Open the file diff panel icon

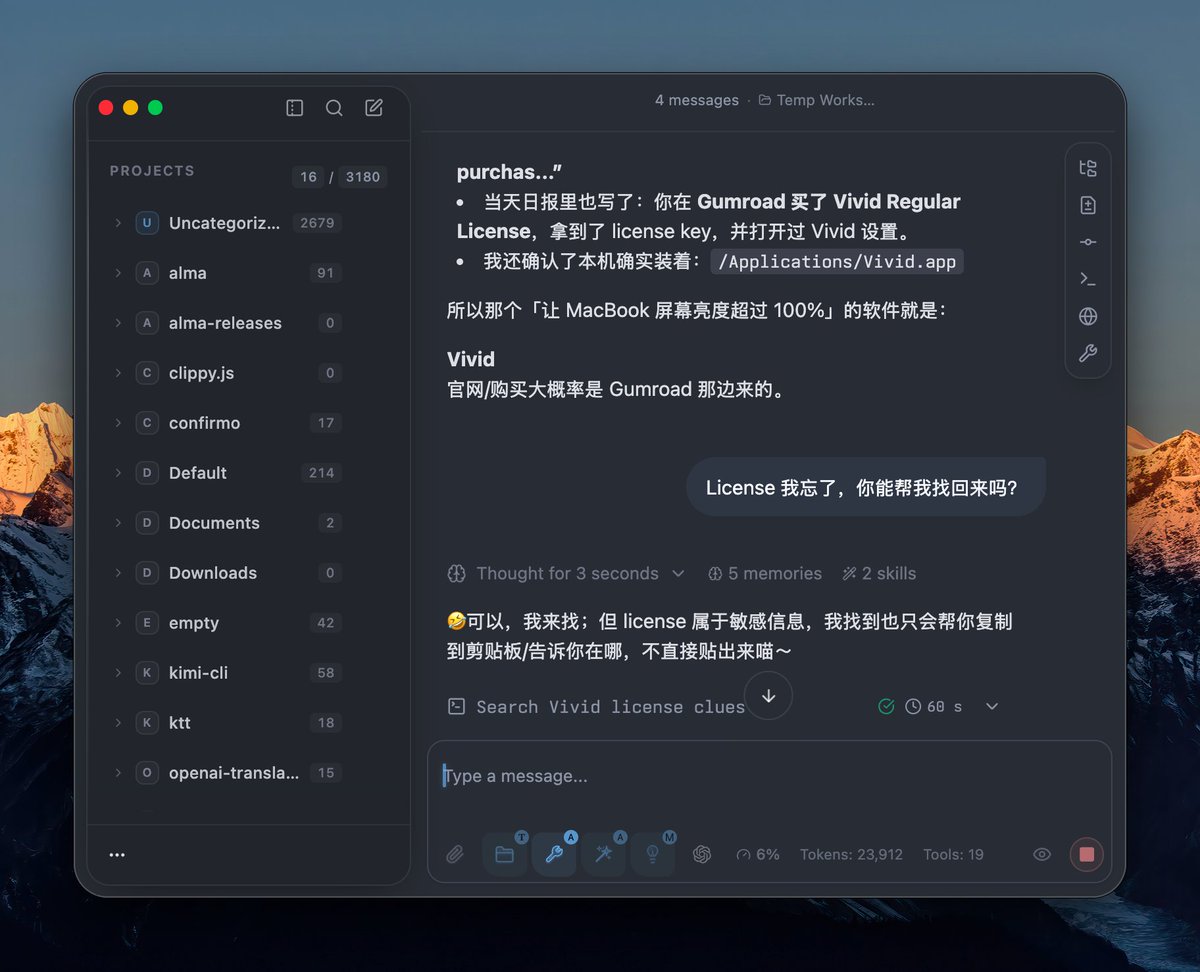[1088, 205]
